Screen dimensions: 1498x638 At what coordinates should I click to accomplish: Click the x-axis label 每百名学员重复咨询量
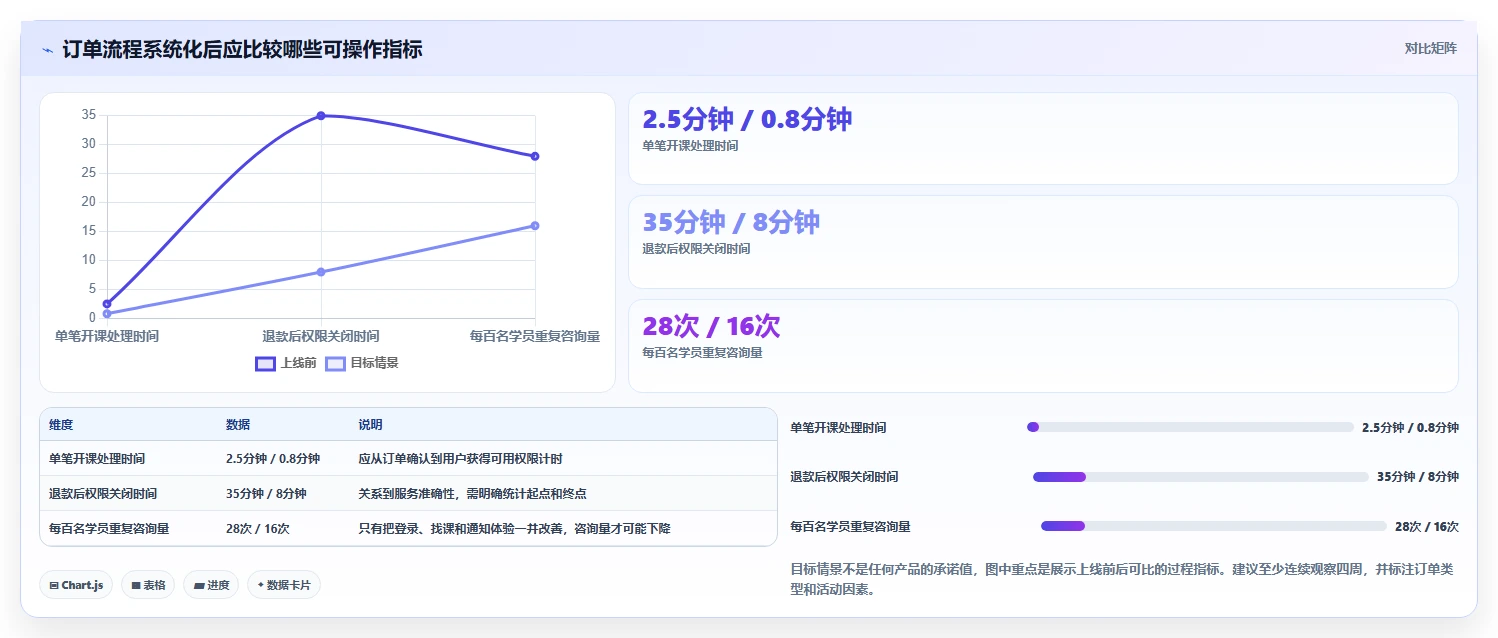(x=535, y=337)
